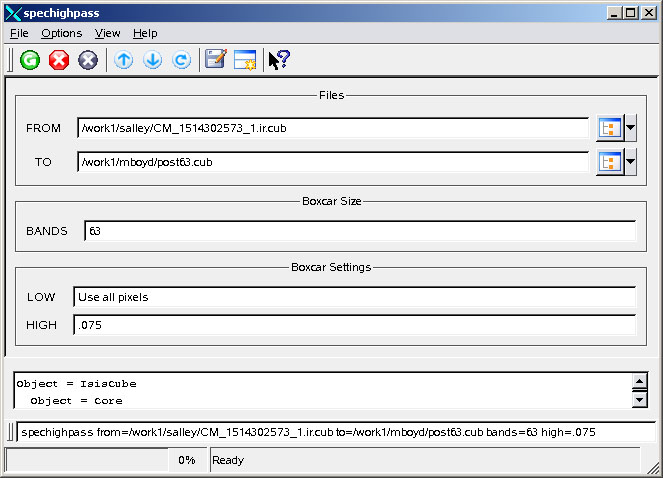Click the window-with-star icon in toolbar
Image resolution: width=663 pixels, height=478 pixels.
245,60
